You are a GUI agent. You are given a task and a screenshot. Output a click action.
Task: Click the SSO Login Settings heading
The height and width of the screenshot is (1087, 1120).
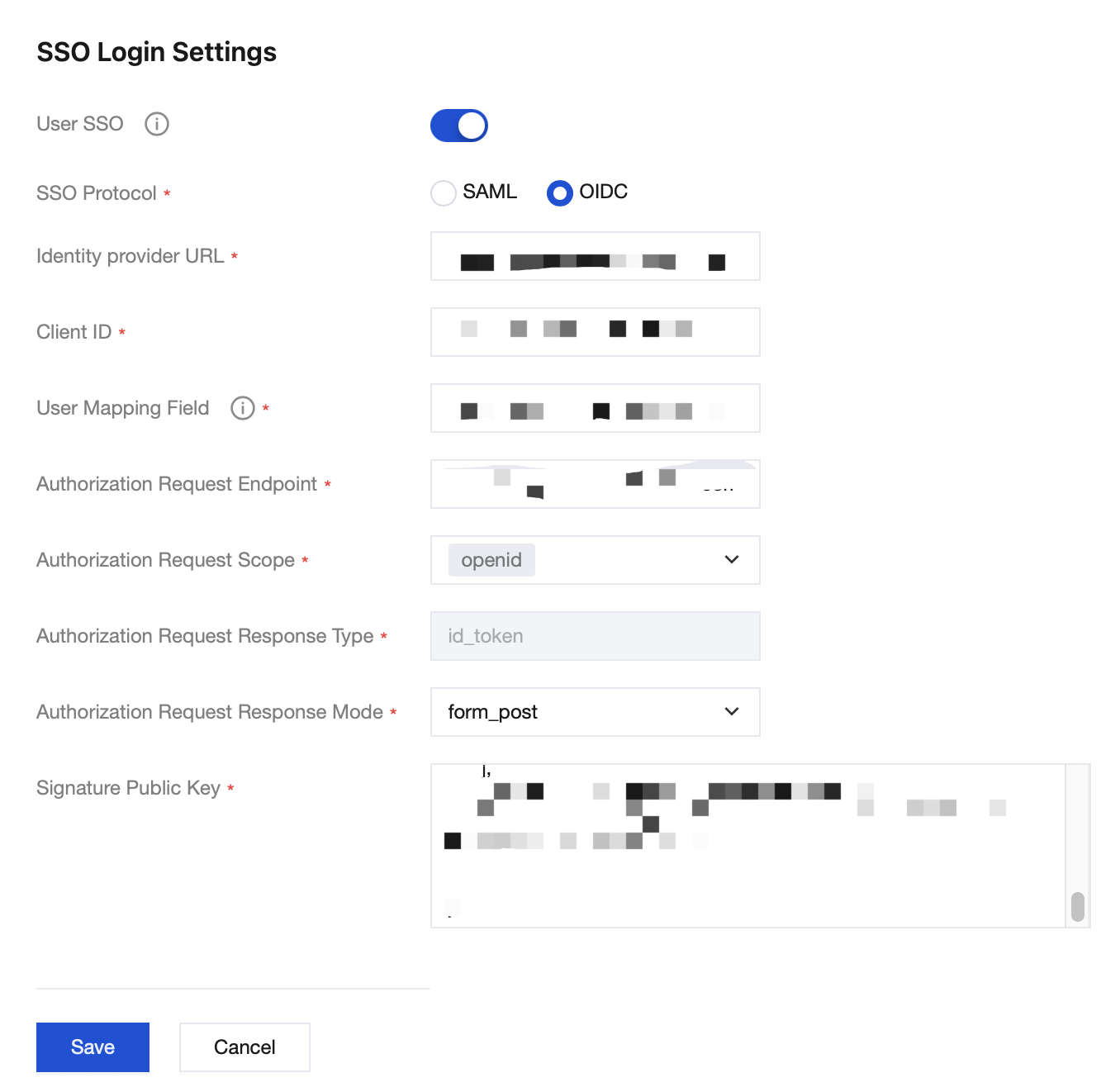point(157,52)
